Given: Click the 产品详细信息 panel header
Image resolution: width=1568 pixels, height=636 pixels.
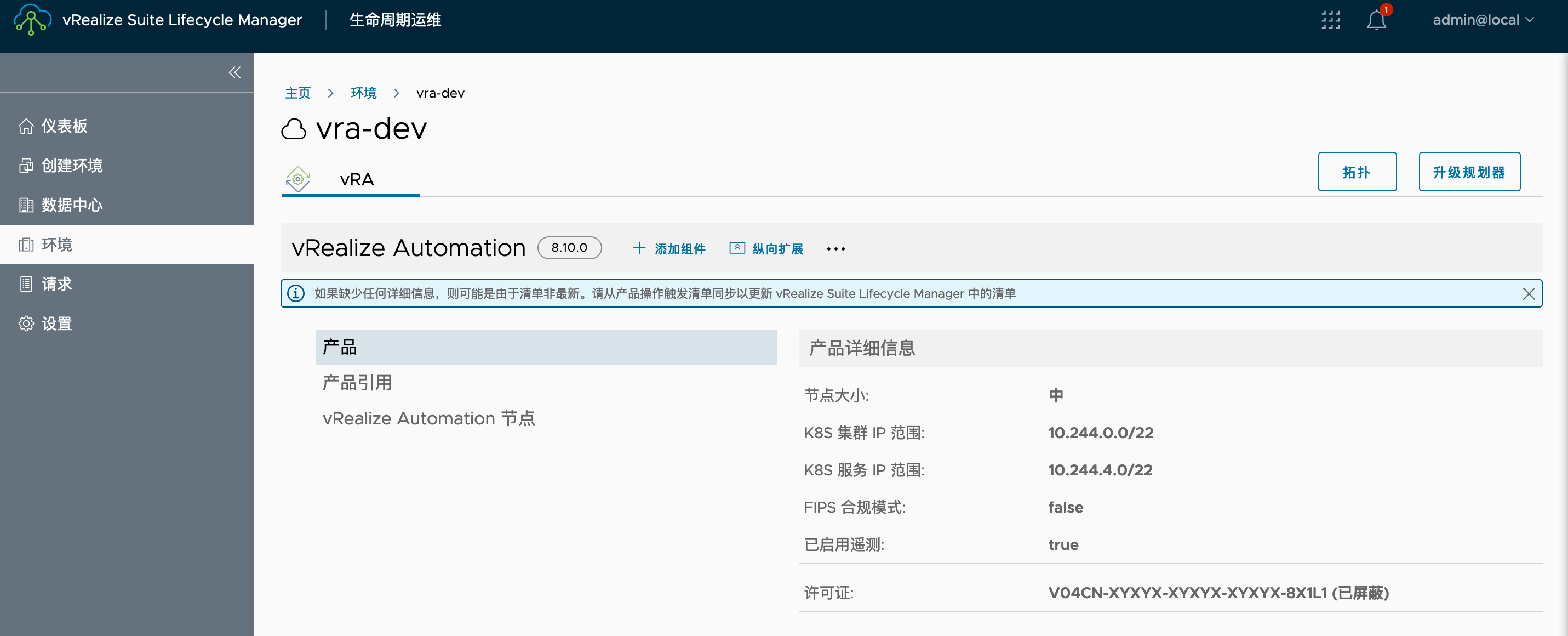Looking at the screenshot, I should [1170, 348].
